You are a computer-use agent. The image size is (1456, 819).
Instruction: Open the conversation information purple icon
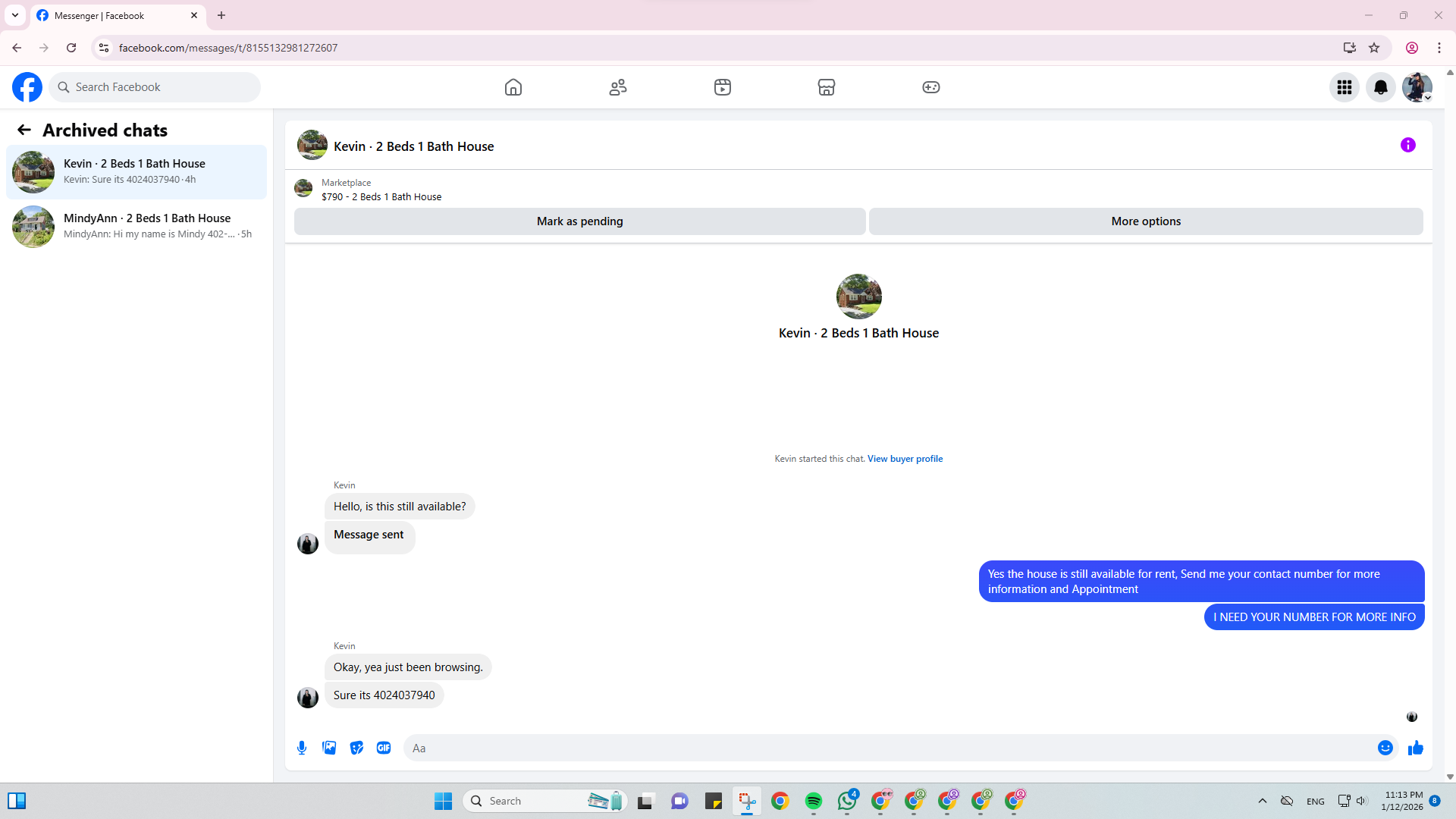[1407, 145]
